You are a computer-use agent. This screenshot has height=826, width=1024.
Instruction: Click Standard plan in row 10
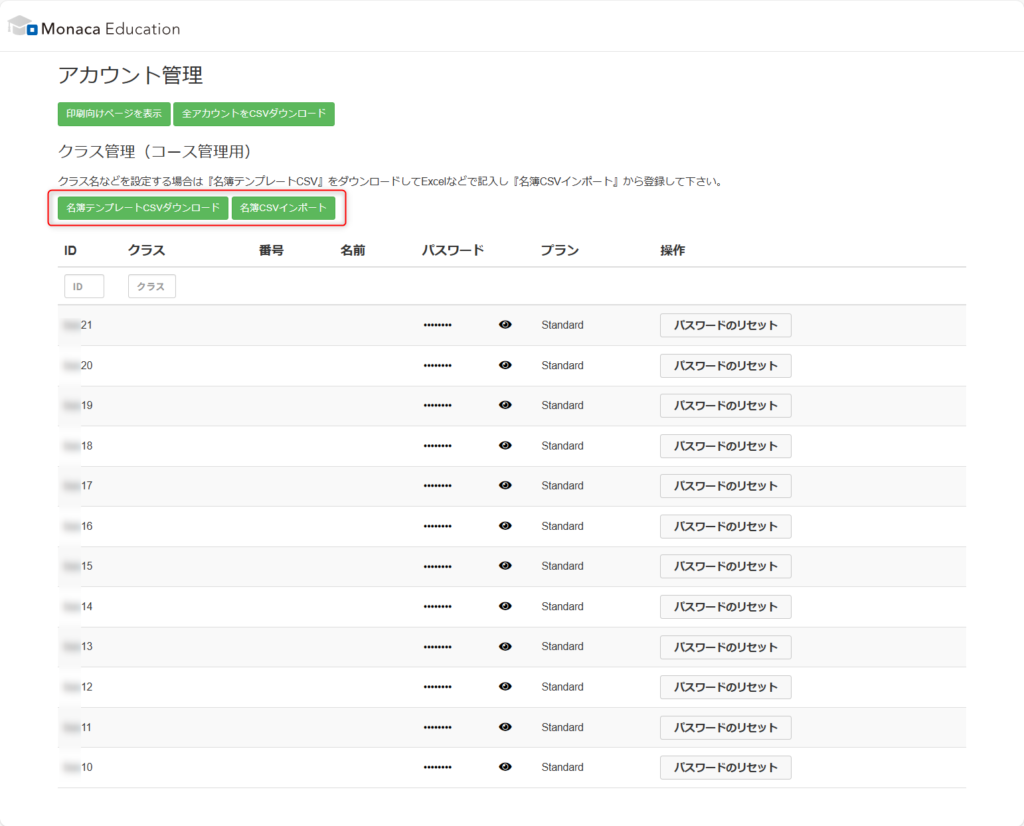pos(562,767)
